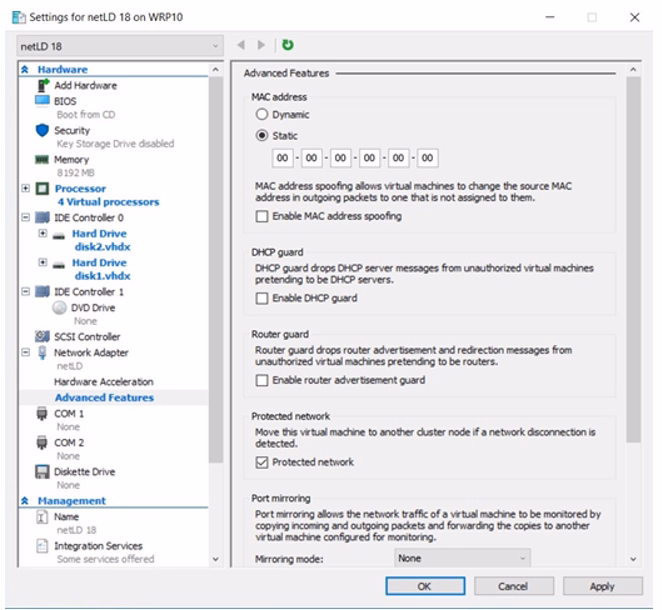Enable DHCP guard checkbox

(262, 298)
